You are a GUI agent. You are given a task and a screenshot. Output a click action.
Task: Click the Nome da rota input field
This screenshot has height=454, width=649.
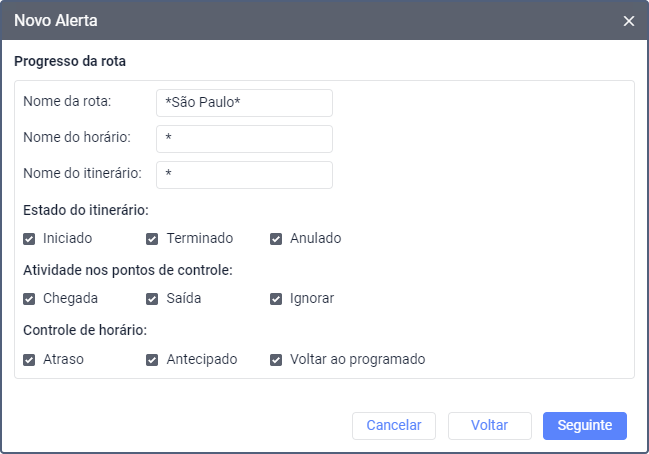tap(244, 103)
